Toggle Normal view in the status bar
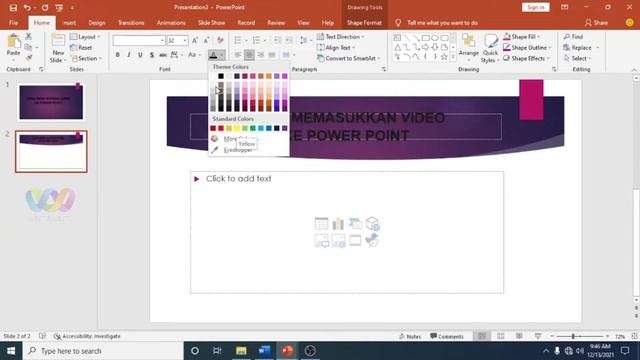 pyautogui.click(x=482, y=336)
